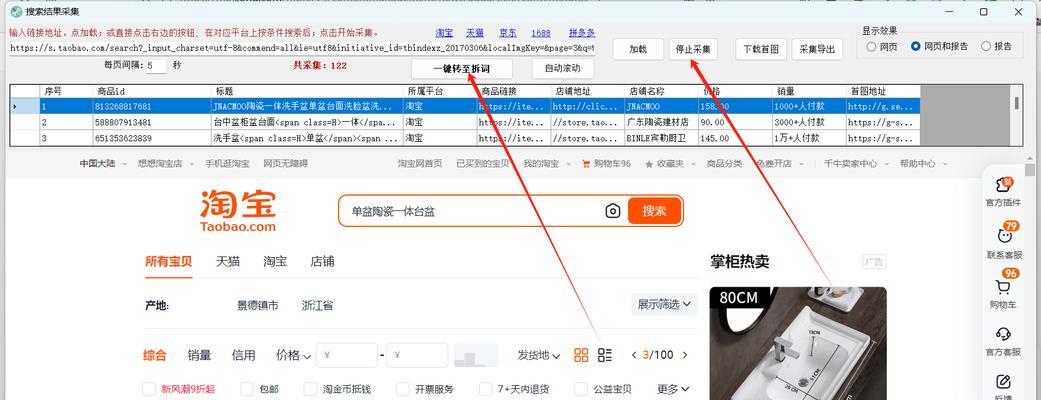The height and width of the screenshot is (400, 1041).
Task: Filter origin by 景德镇市
Action: tap(258, 306)
